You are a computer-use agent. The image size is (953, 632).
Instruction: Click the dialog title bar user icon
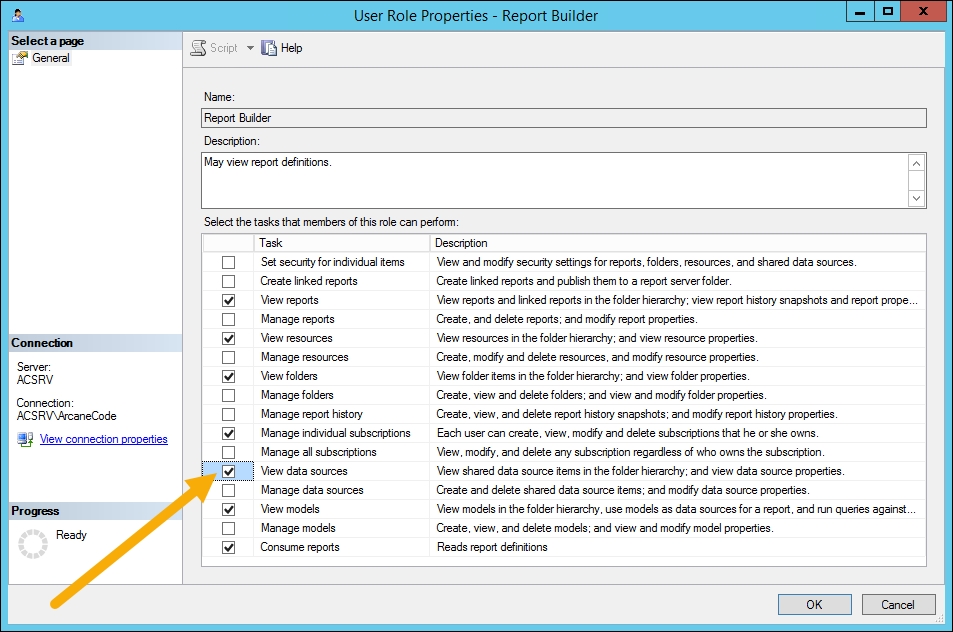18,15
